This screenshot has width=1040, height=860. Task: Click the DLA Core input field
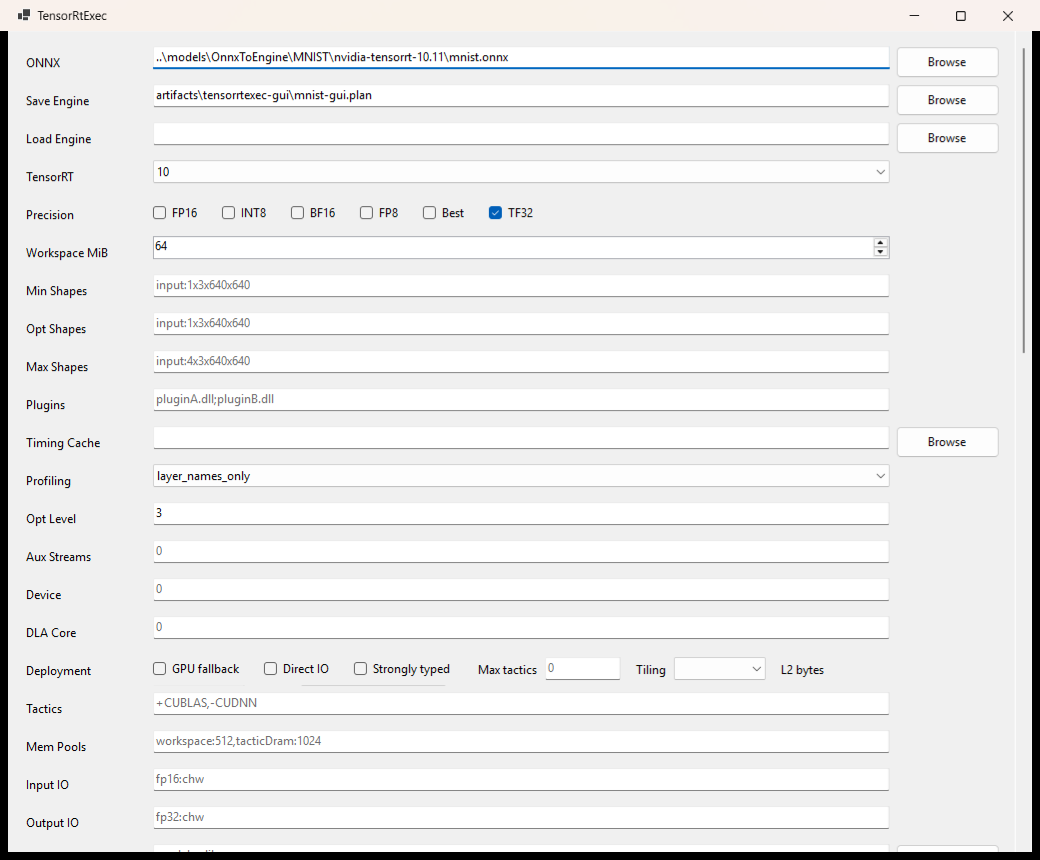[521, 628]
